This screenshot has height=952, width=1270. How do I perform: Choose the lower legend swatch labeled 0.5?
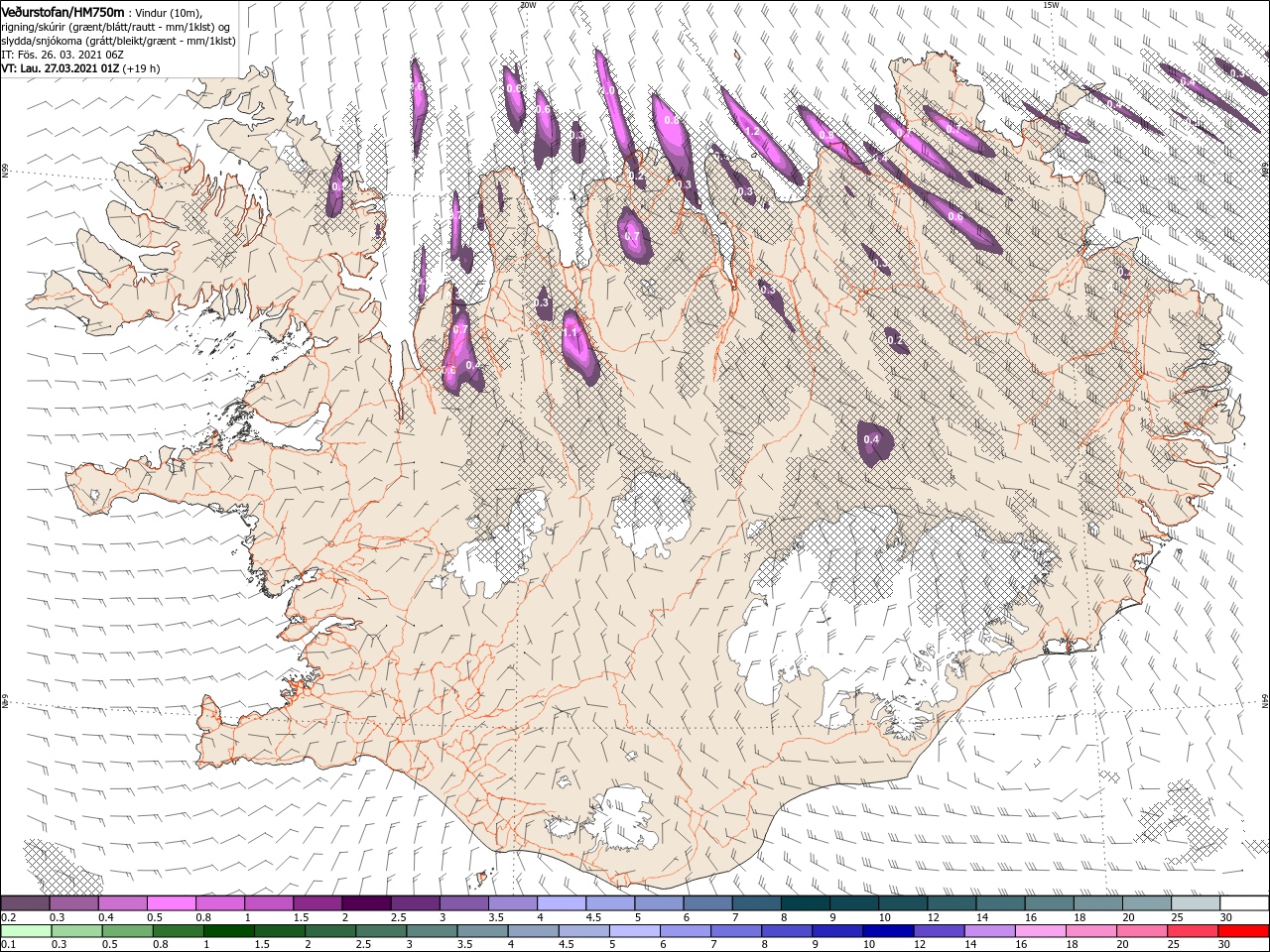[x=128, y=931]
